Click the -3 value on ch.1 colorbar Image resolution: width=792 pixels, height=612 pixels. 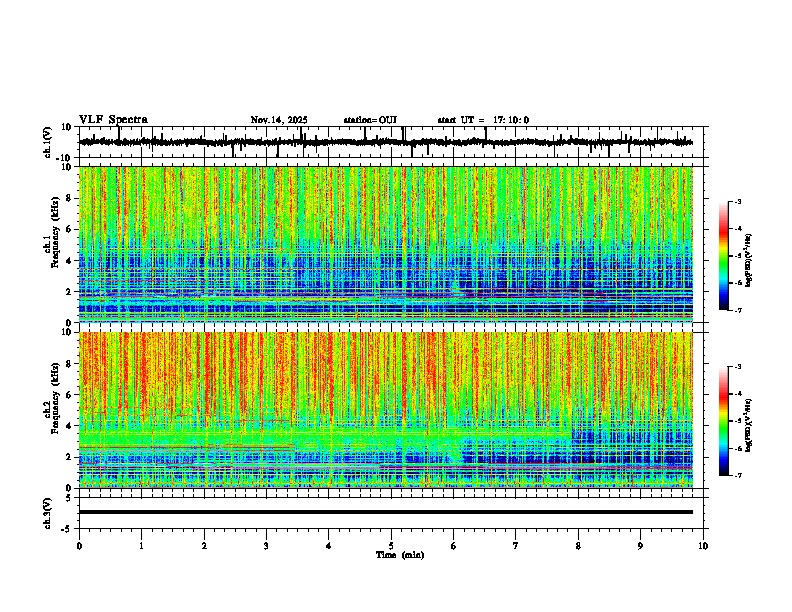pyautogui.click(x=738, y=202)
